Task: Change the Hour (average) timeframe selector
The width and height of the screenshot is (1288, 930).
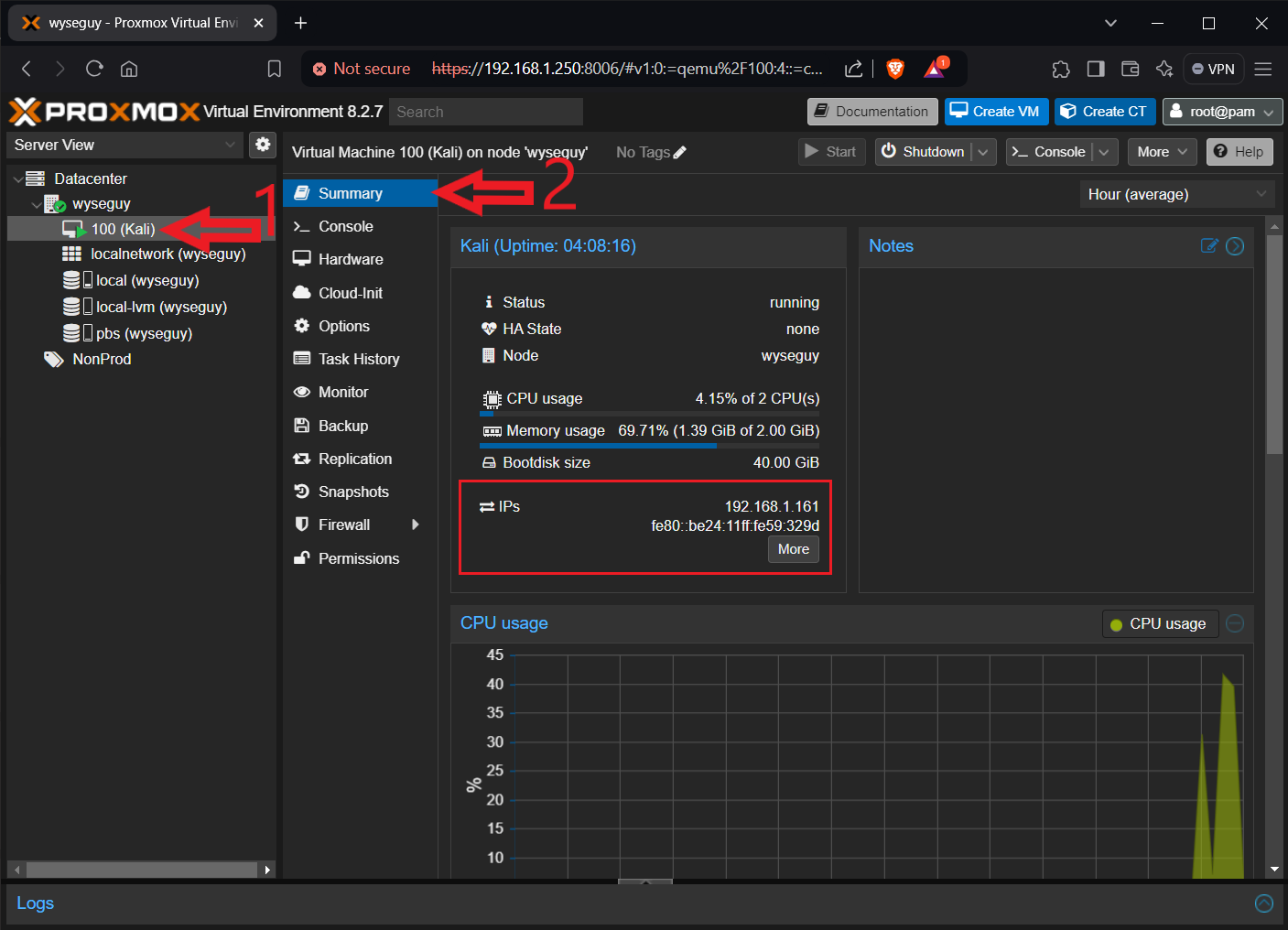Action: click(1176, 194)
